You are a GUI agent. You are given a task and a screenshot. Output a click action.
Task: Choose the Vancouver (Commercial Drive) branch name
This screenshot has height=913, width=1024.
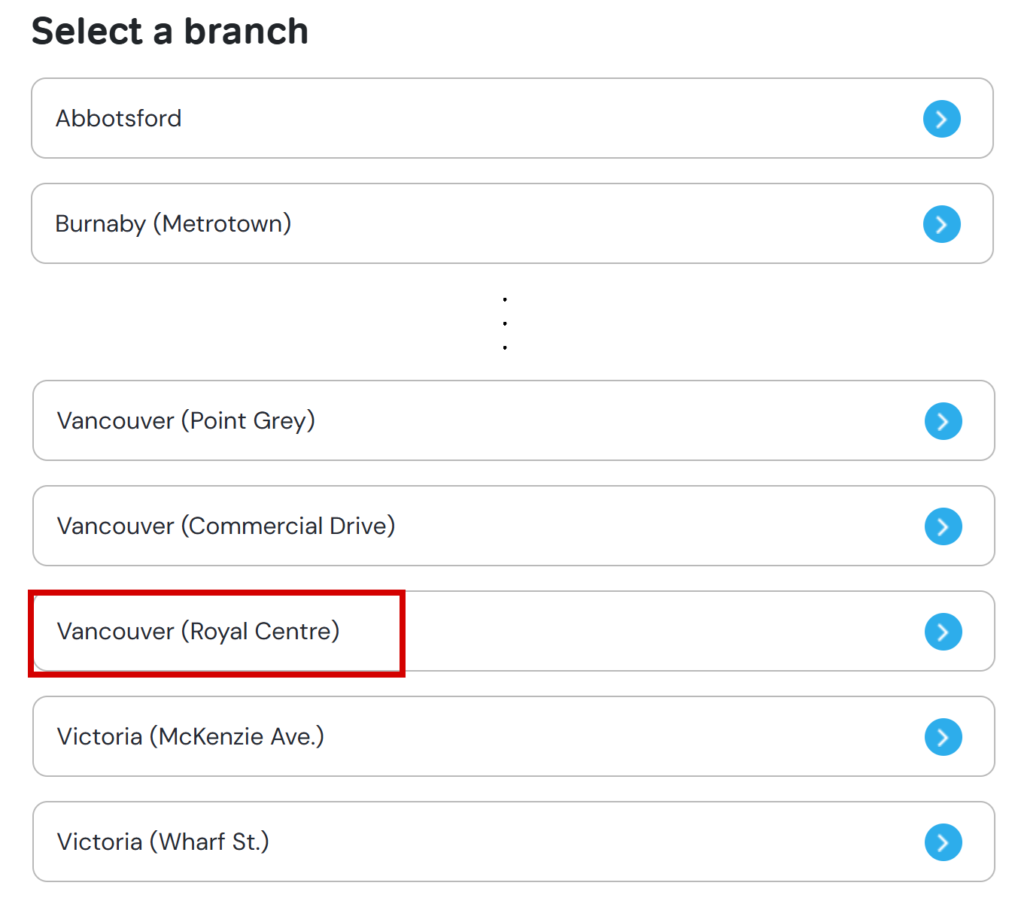coord(226,526)
